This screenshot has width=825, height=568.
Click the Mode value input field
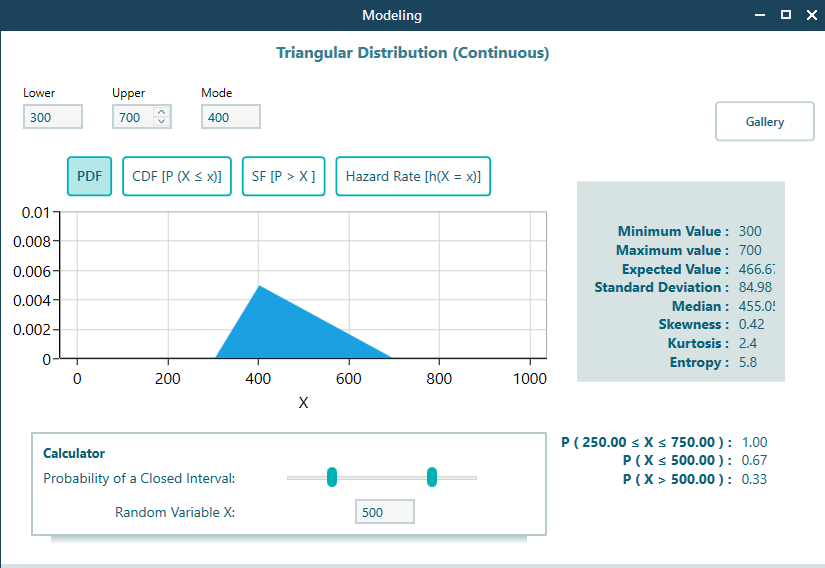(x=230, y=117)
